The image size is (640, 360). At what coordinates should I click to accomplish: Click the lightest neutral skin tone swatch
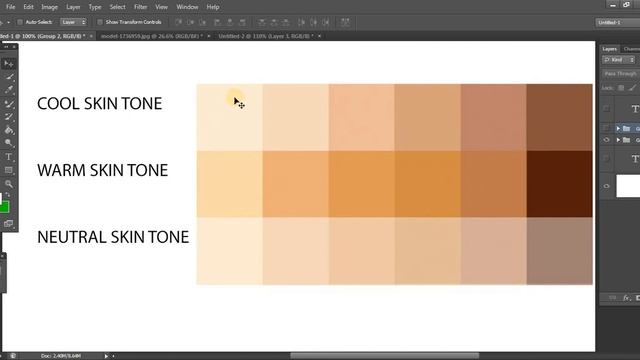[230, 251]
